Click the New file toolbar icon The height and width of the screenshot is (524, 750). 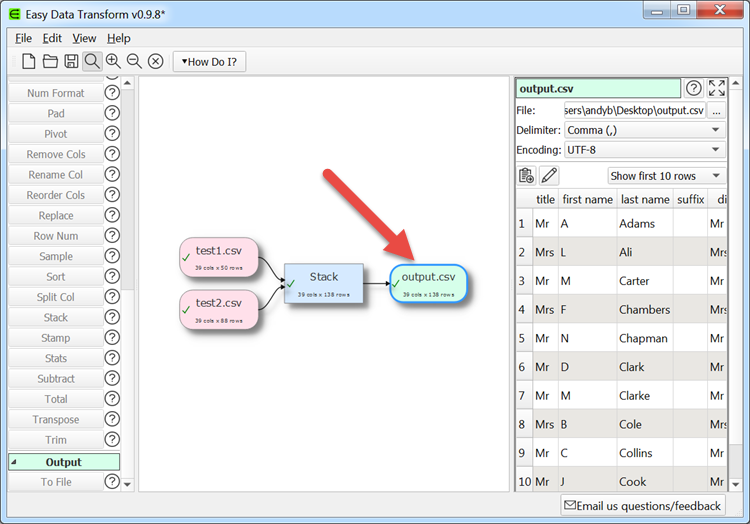(x=29, y=61)
